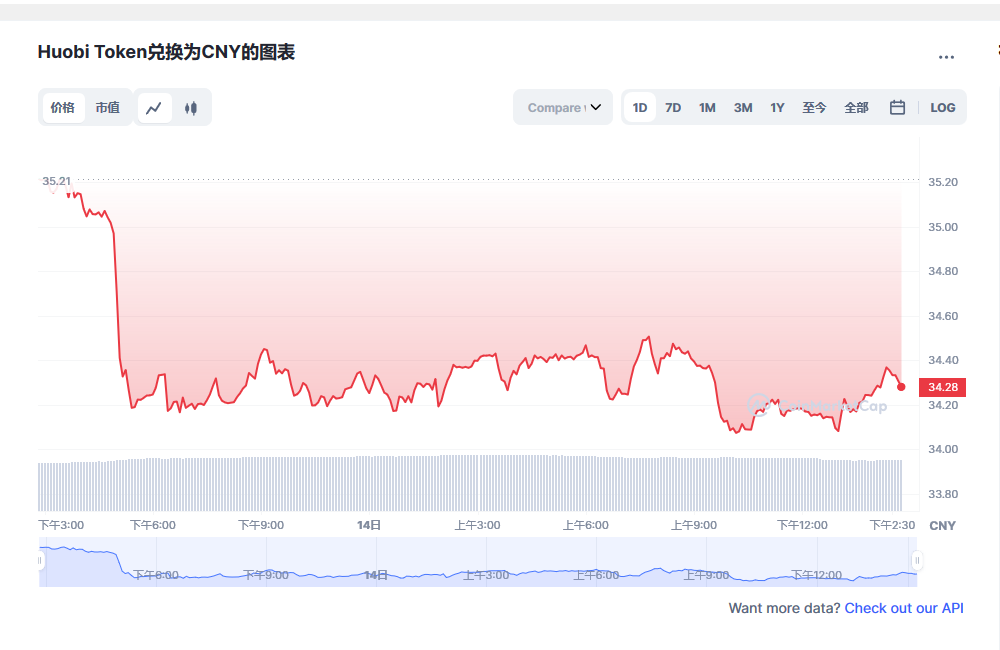The image size is (1000, 650).
Task: Choose the 至今 time range
Action: [x=814, y=108]
